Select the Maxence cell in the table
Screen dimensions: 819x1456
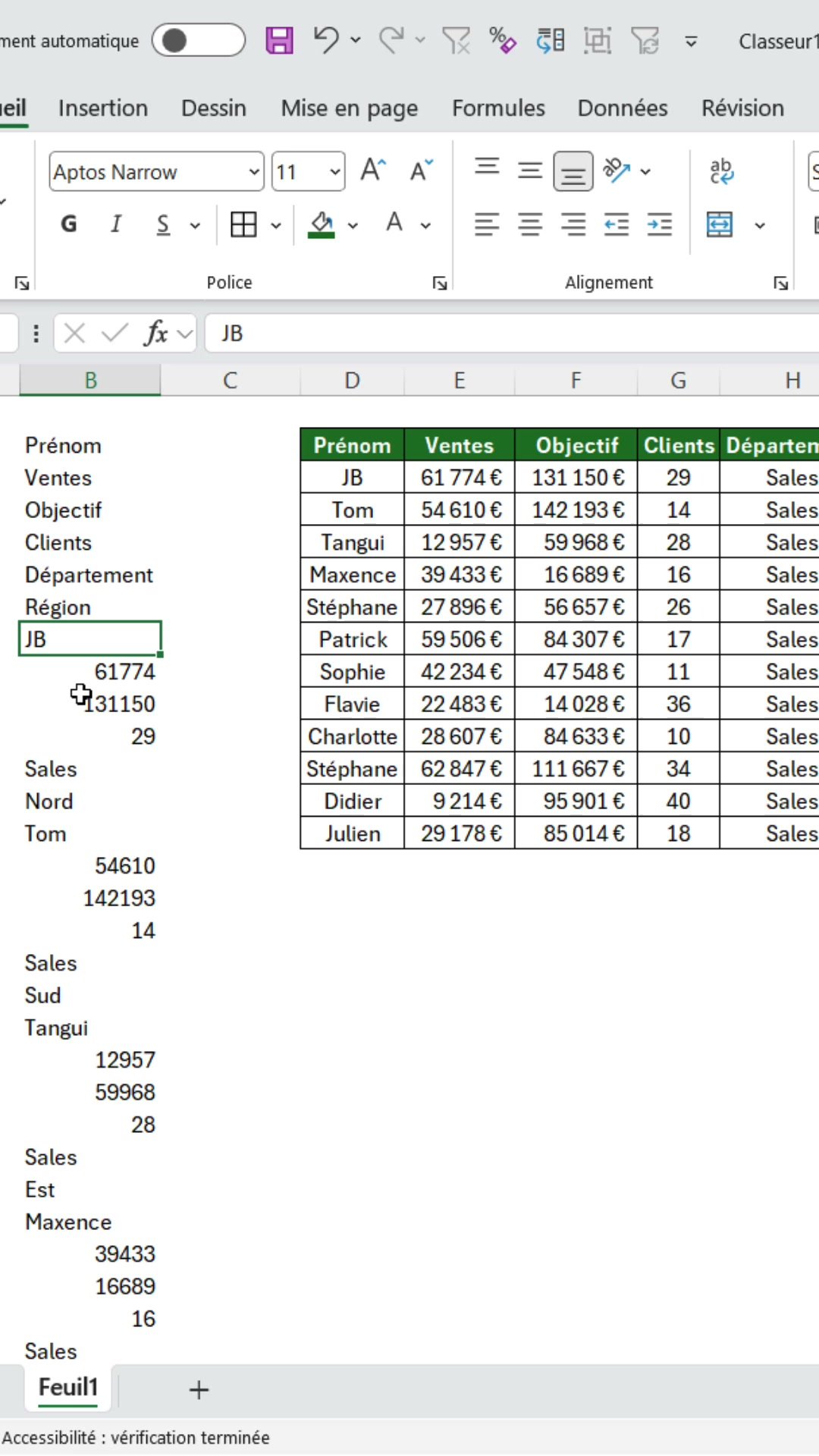click(x=352, y=574)
